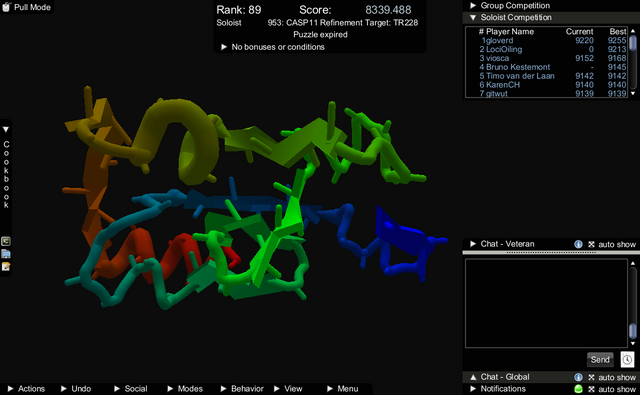Open the Actions menu

click(x=27, y=388)
